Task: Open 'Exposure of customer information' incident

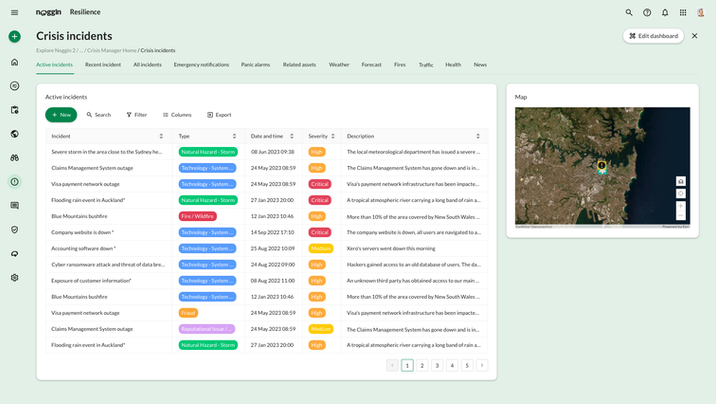Action: tap(267, 281)
